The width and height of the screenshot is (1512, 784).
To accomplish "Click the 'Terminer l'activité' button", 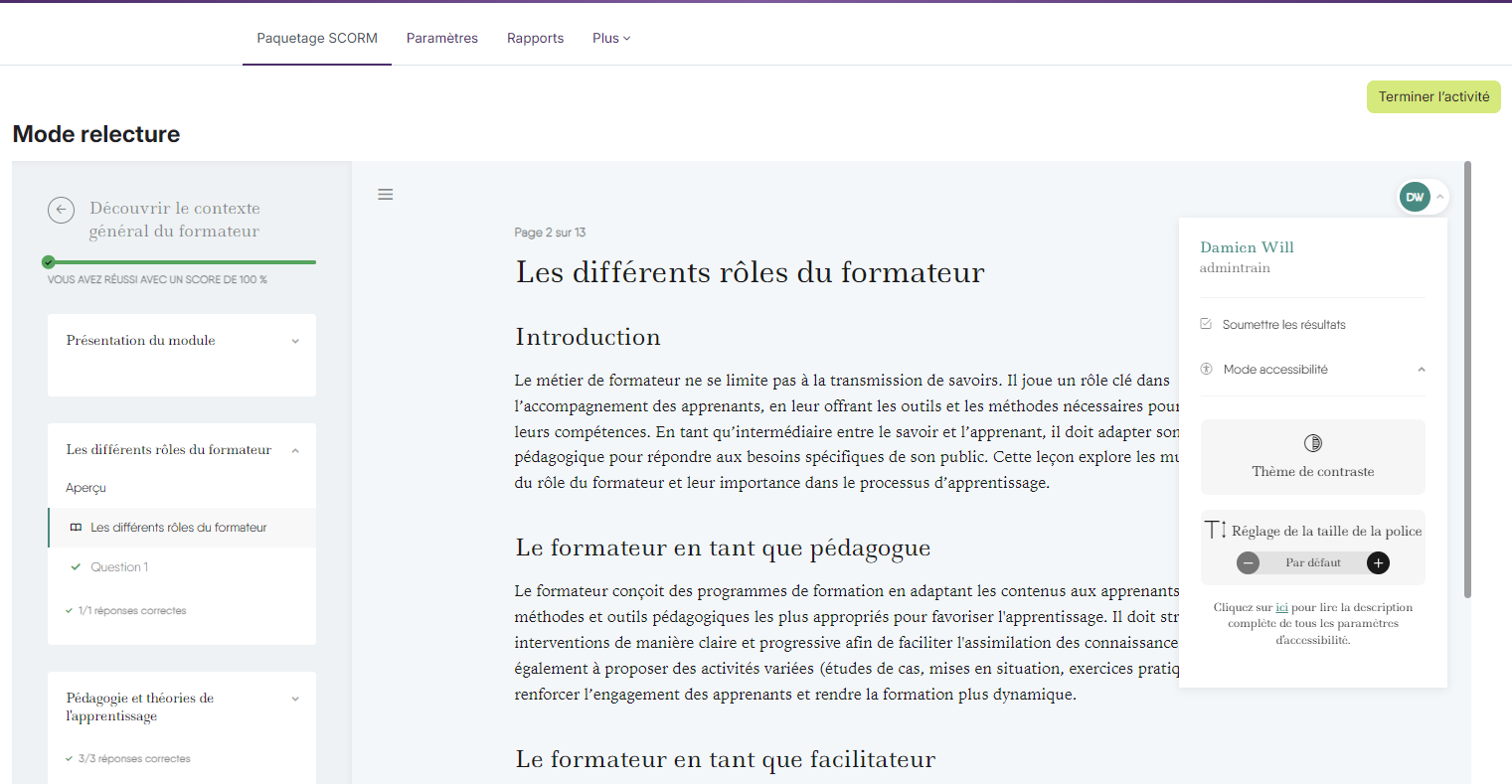I will tap(1432, 96).
